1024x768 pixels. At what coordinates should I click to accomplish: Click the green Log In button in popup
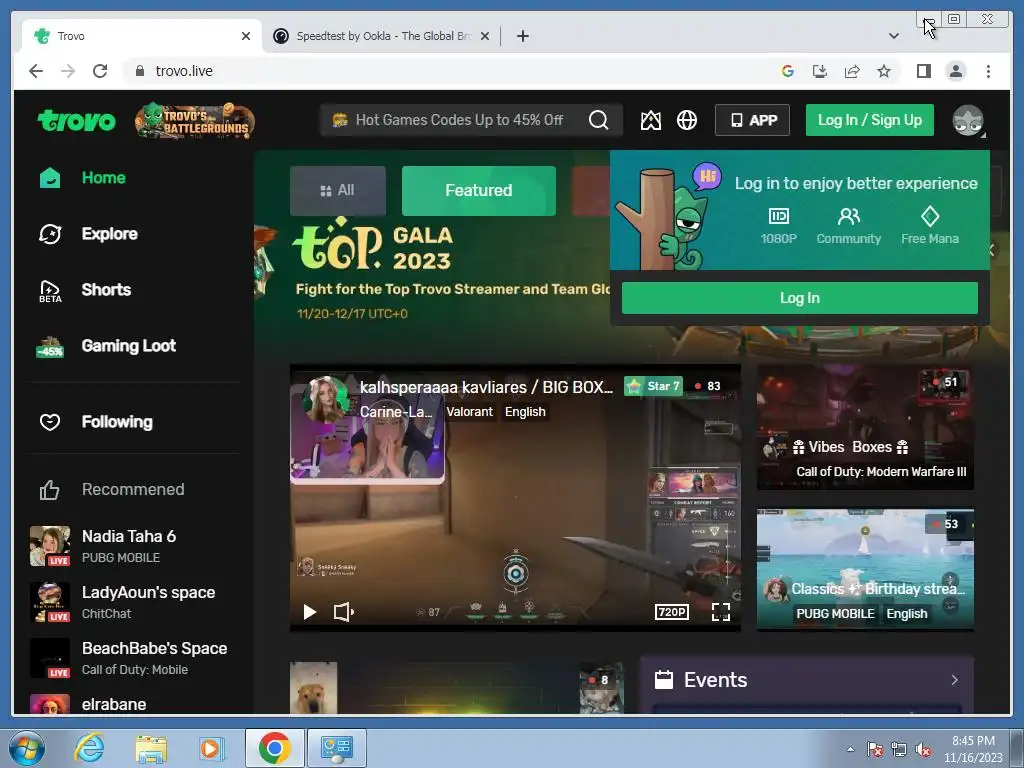(x=799, y=298)
